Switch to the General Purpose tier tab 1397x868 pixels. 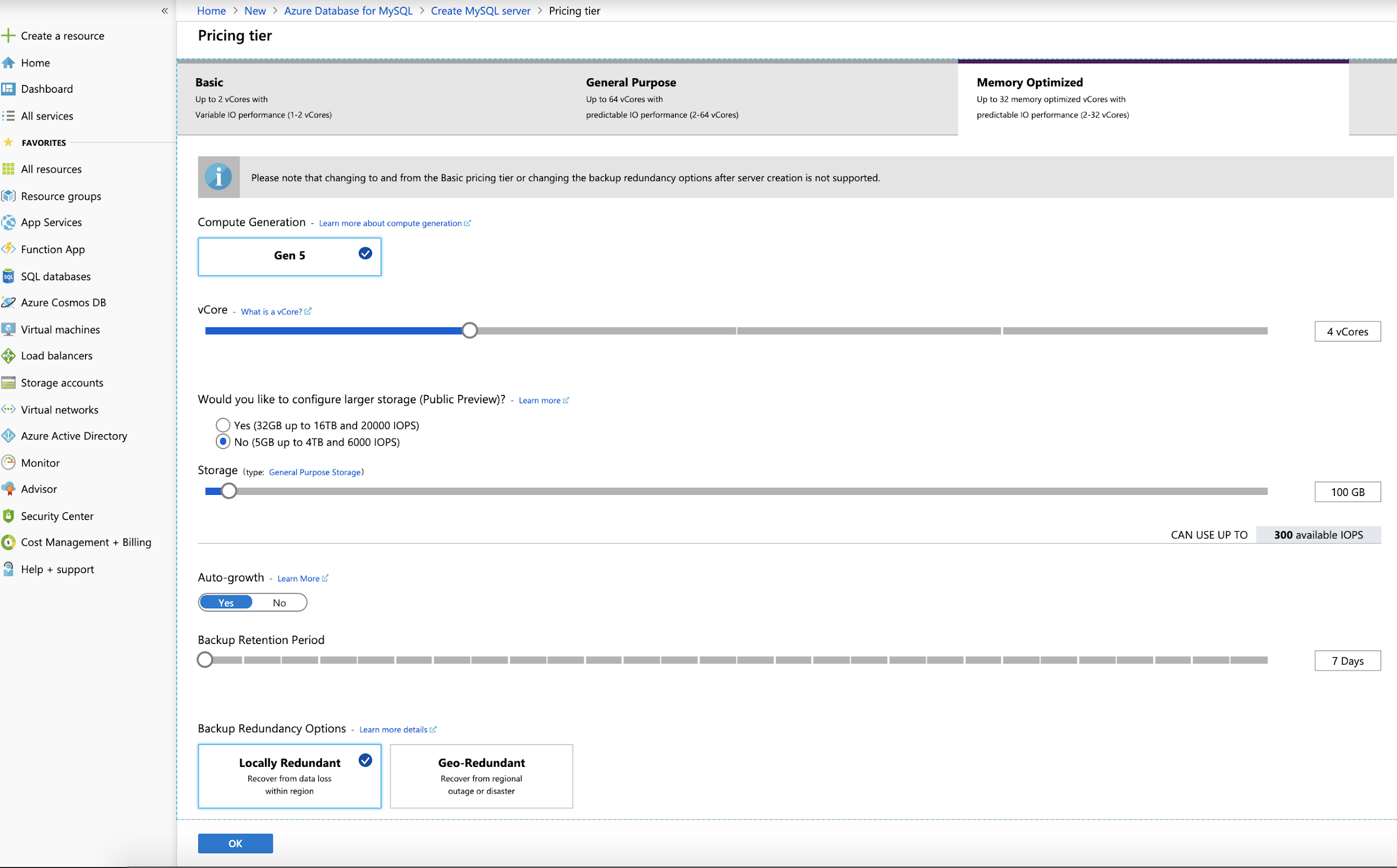pyautogui.click(x=763, y=98)
